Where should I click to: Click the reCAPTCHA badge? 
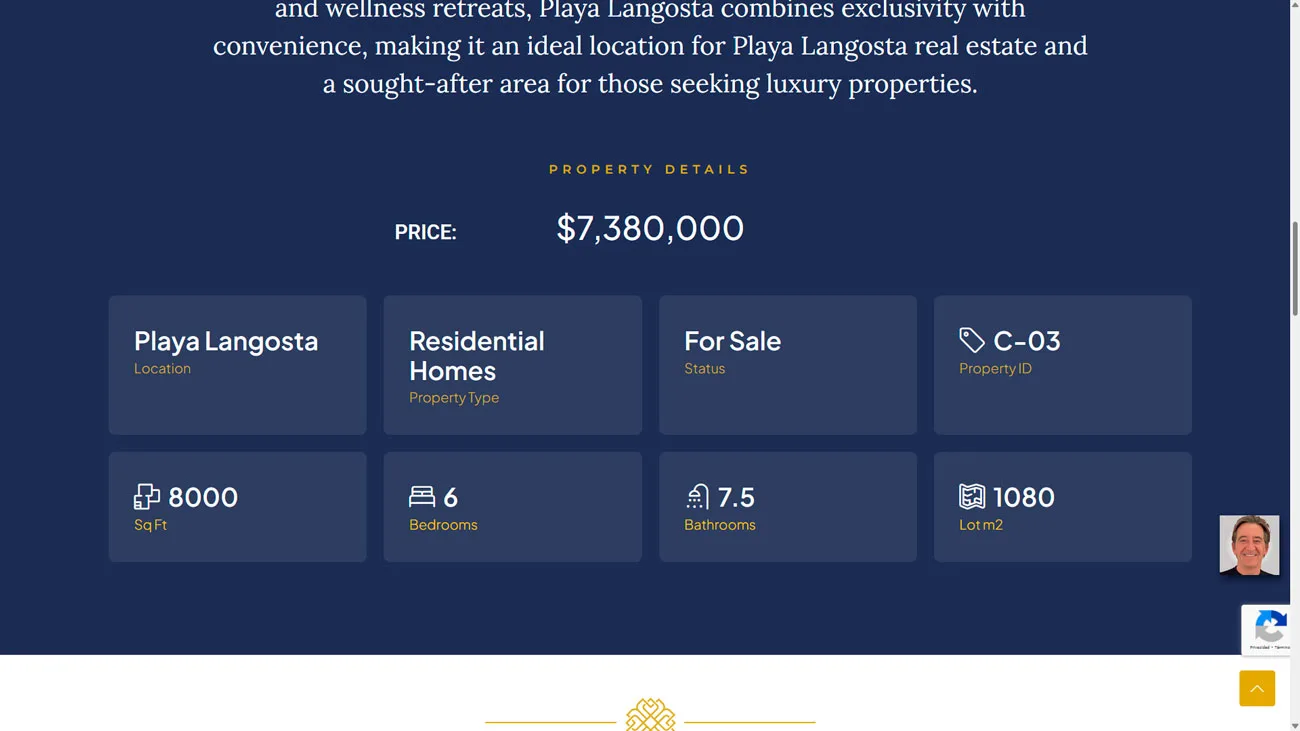coord(1266,630)
